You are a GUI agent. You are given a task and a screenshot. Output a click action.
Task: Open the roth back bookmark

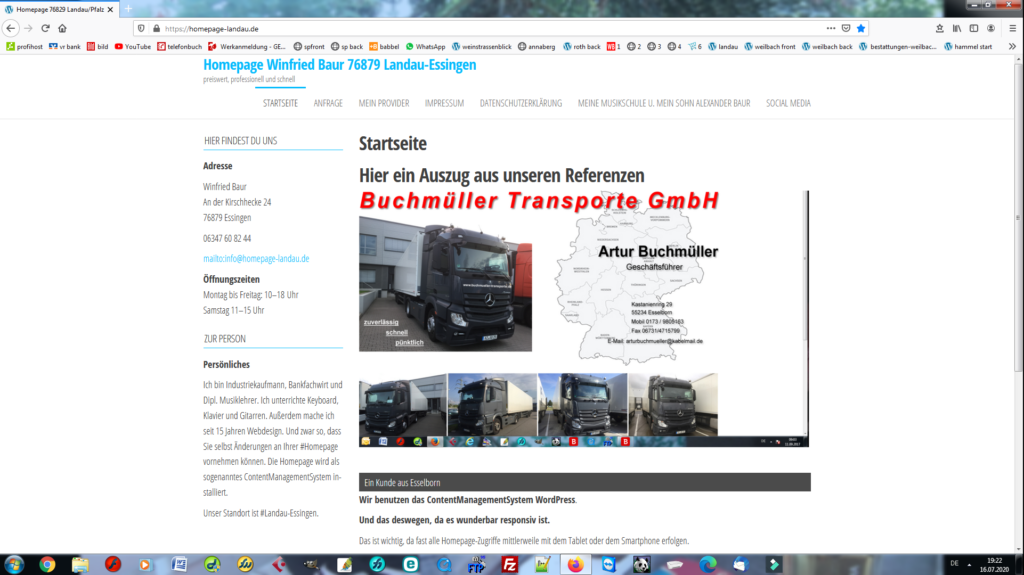pyautogui.click(x=581, y=46)
